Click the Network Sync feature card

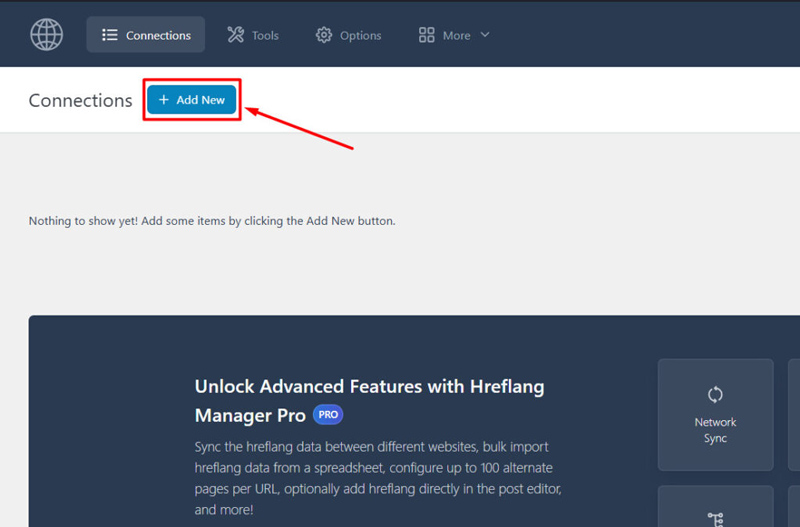tap(715, 414)
